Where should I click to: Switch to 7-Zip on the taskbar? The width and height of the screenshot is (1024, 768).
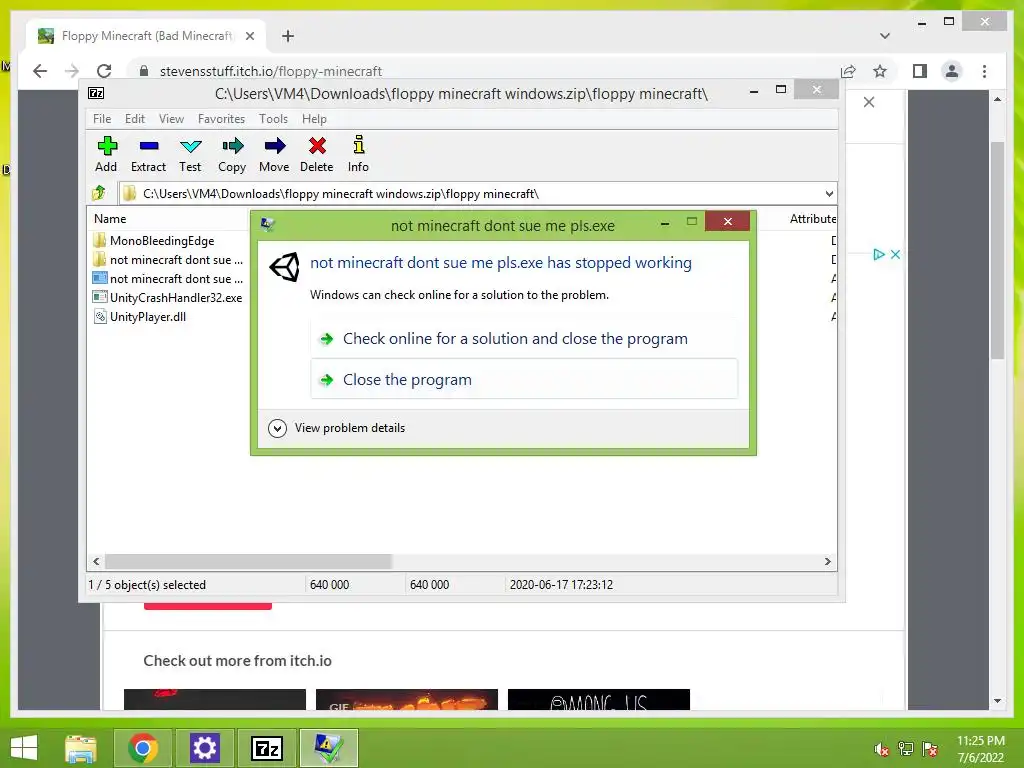coord(266,748)
